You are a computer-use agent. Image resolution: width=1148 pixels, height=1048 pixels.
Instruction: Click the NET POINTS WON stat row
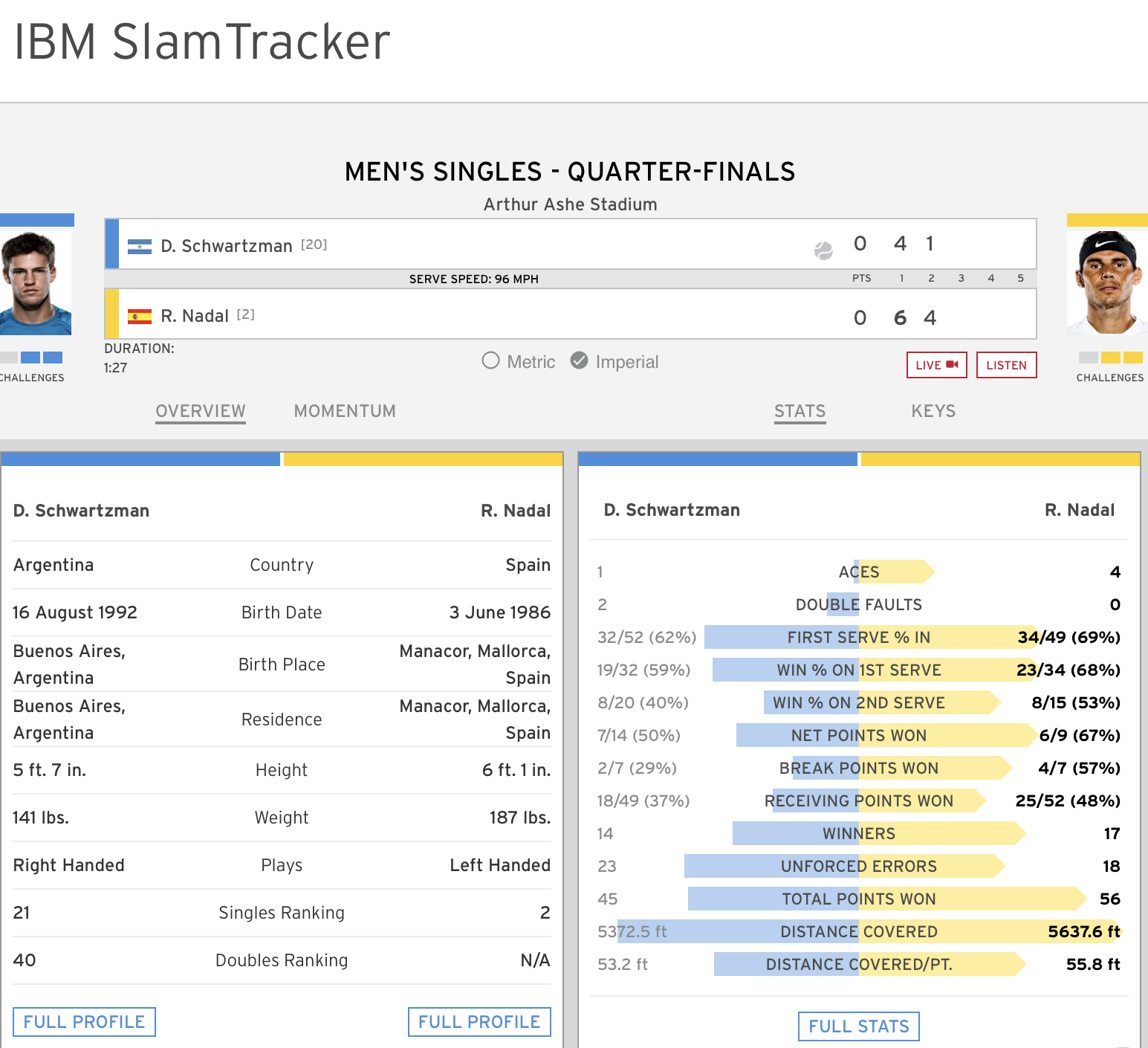[x=859, y=735]
